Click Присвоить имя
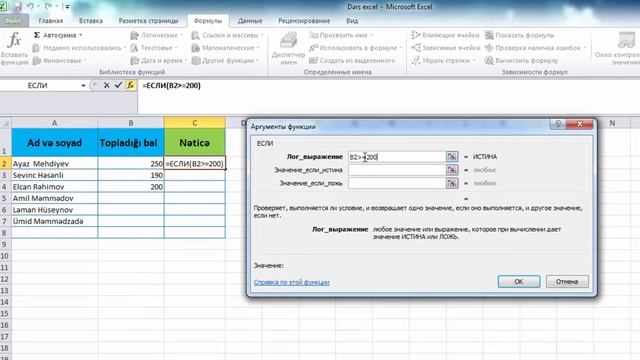 pyautogui.click(x=340, y=35)
